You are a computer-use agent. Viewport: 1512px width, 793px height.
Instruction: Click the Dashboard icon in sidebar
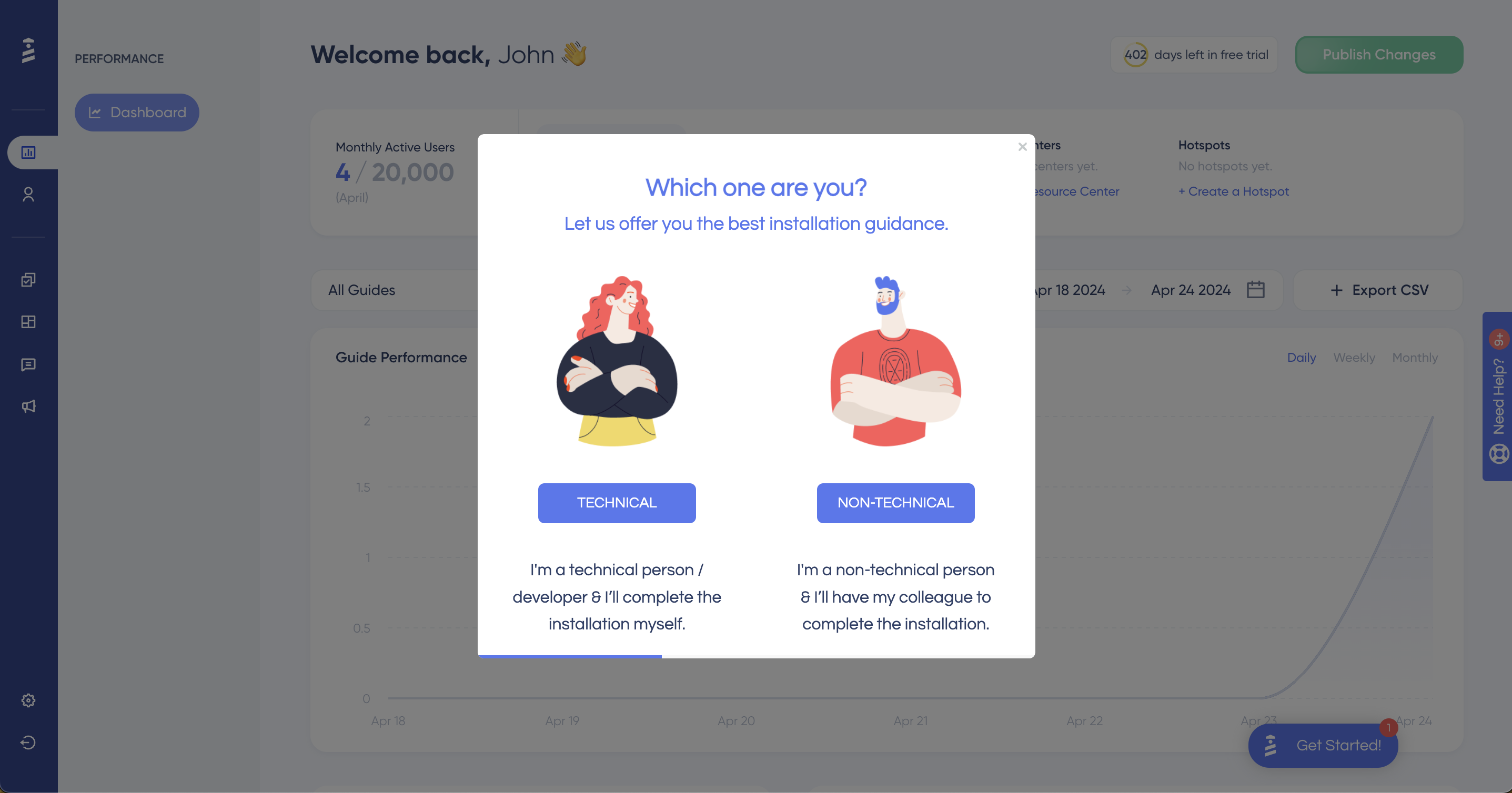click(x=28, y=152)
